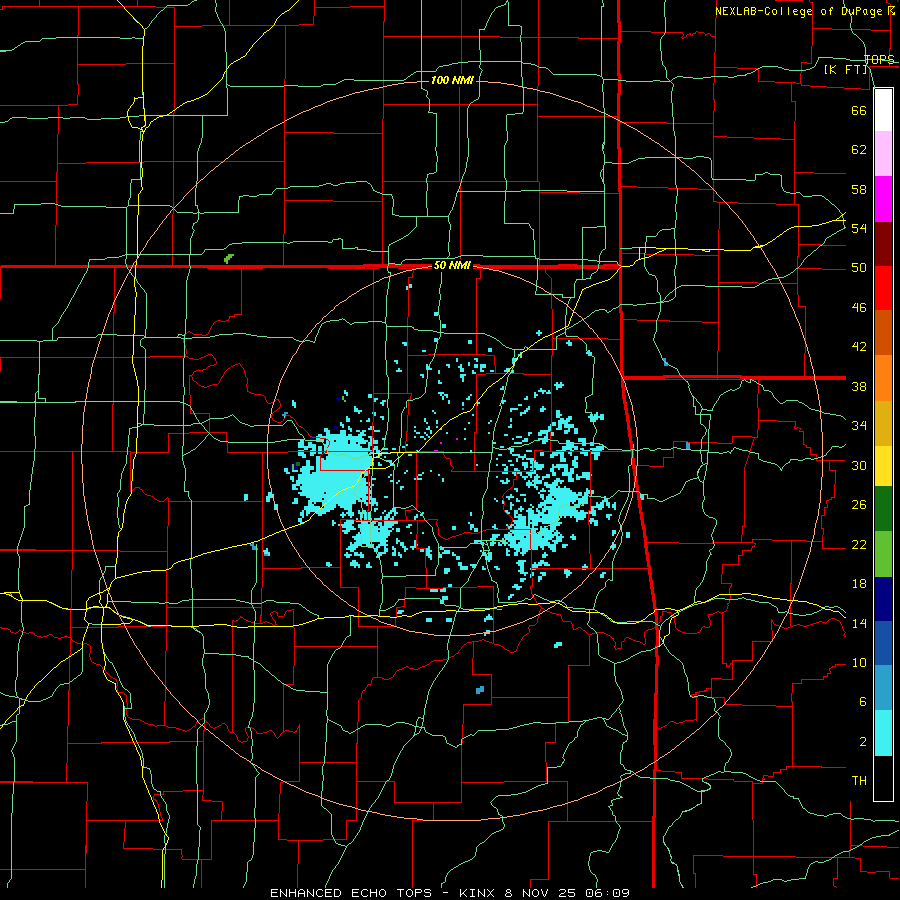Click the "100 NMI" range ring label
The image size is (900, 900).
coord(452,80)
